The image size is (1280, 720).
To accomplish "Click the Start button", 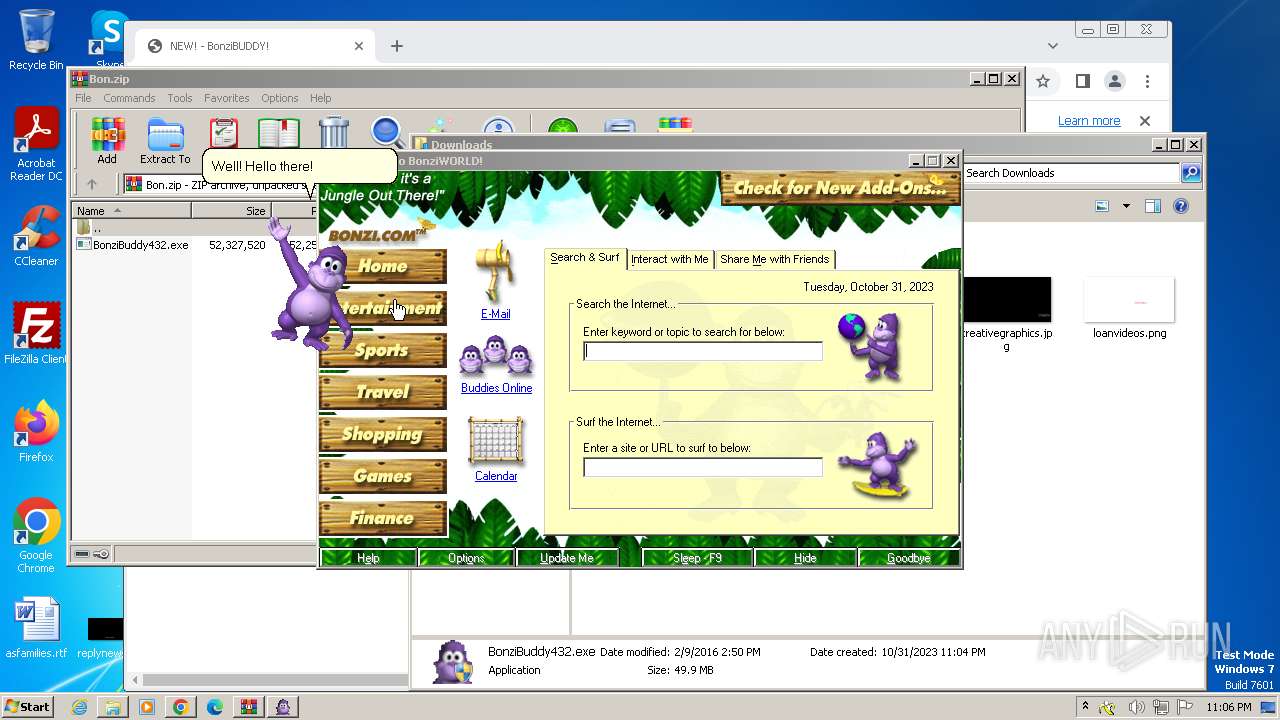I will (x=28, y=707).
